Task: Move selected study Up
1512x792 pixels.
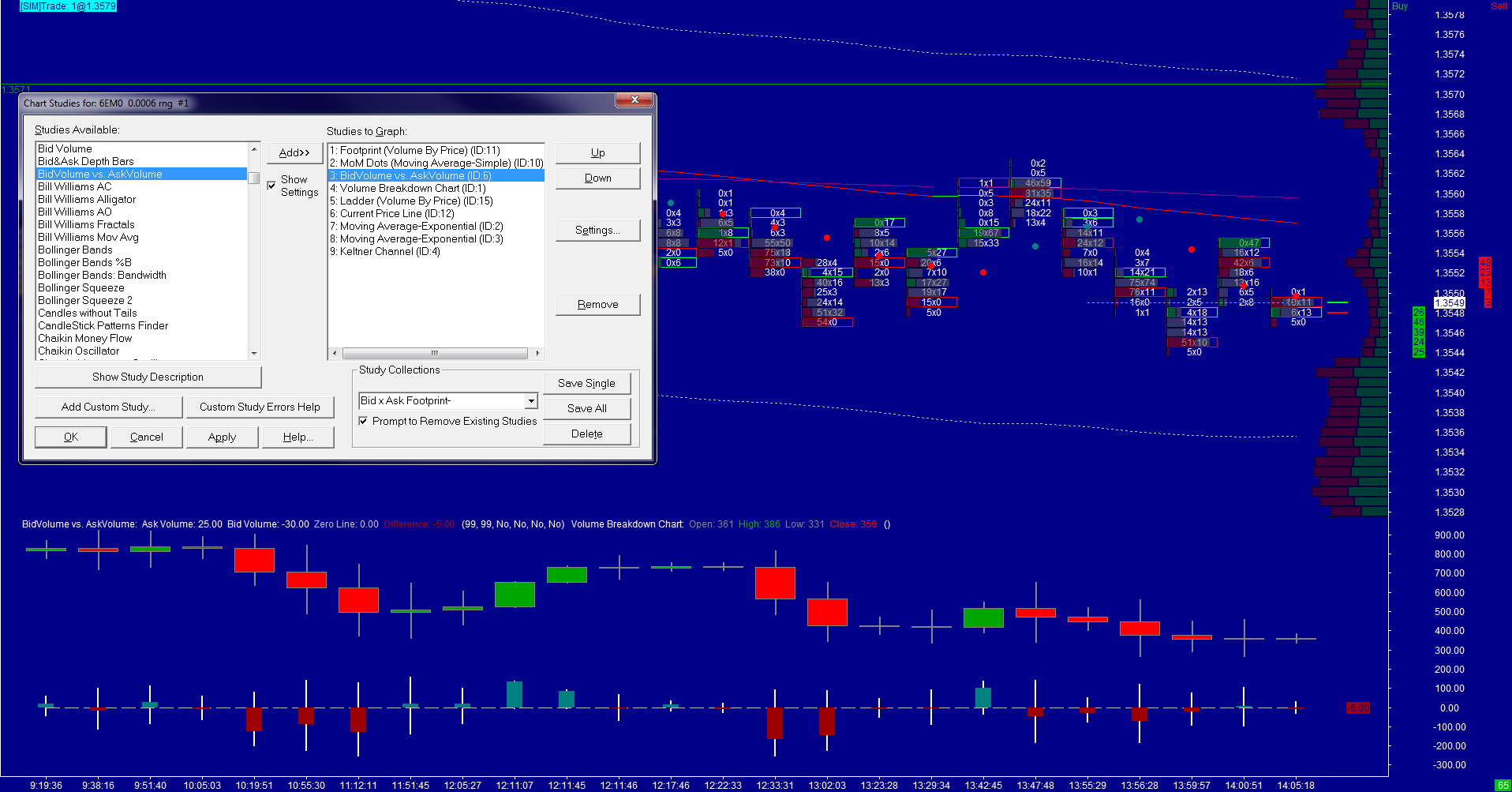Action: pos(598,152)
